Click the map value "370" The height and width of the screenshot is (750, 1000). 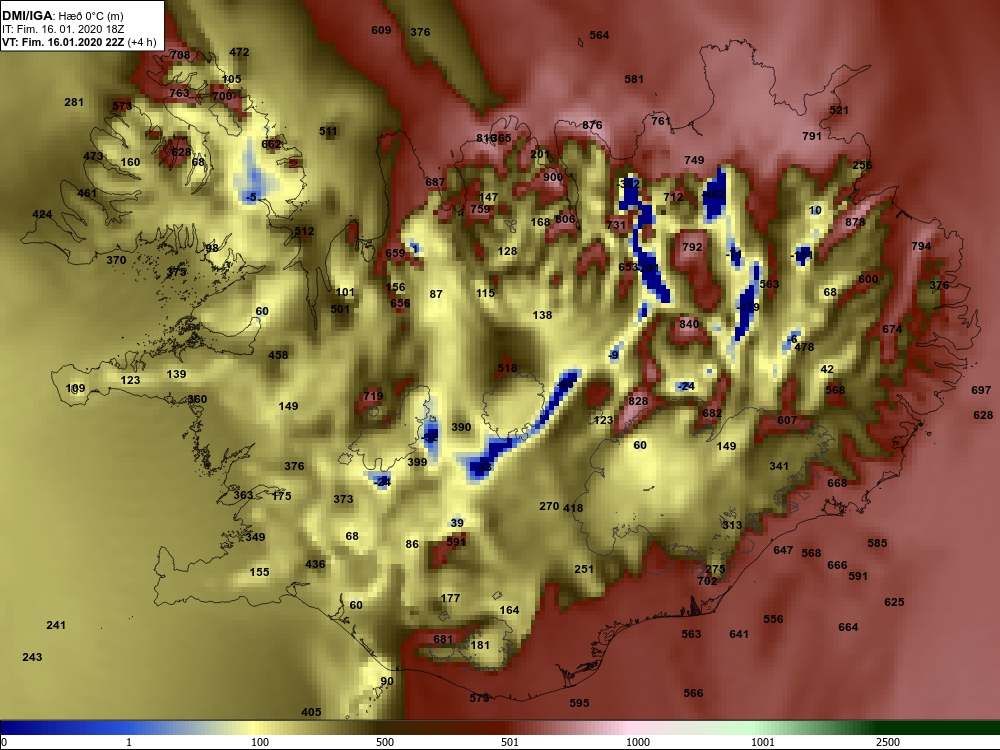pos(116,260)
